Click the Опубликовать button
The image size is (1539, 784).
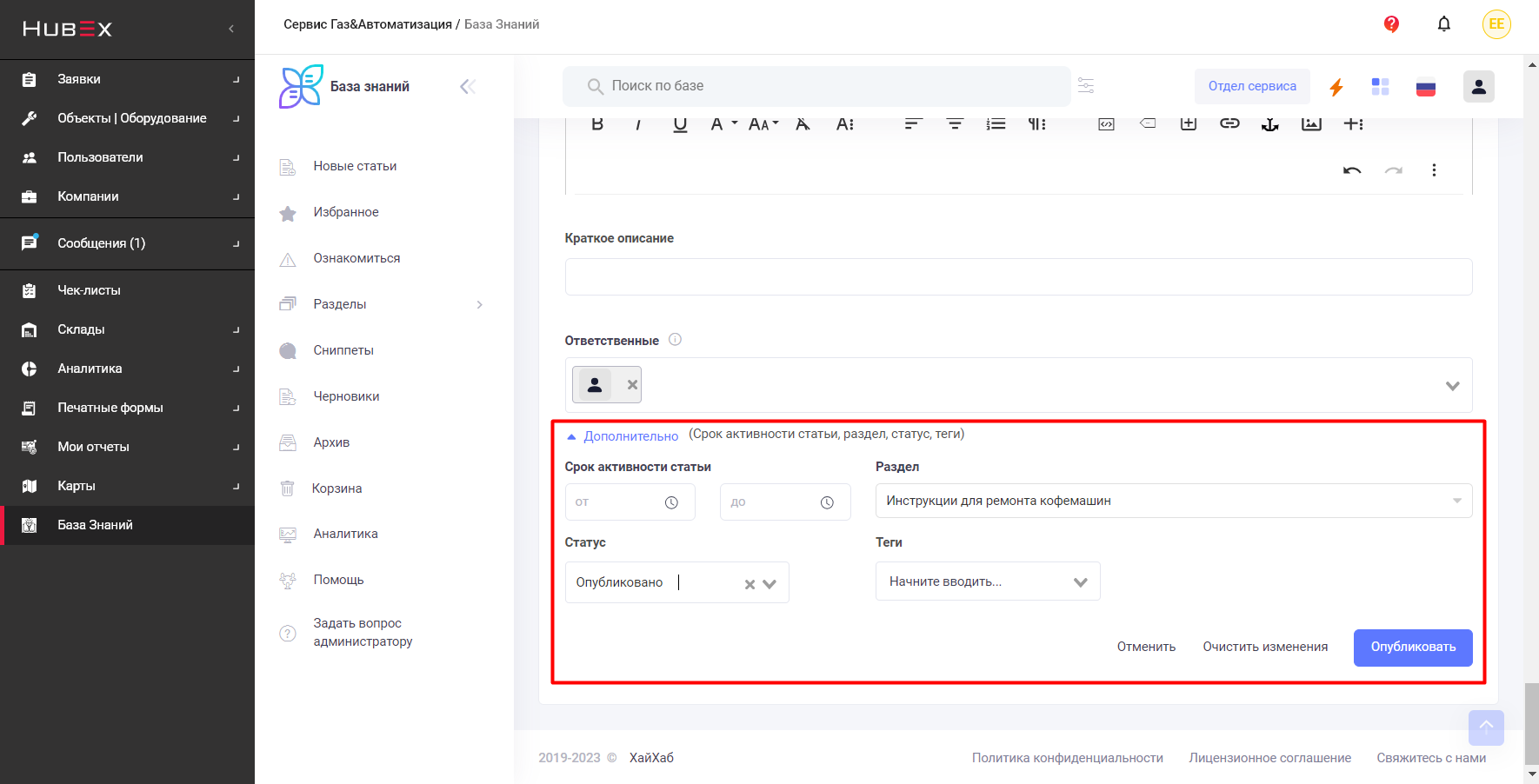tap(1413, 648)
